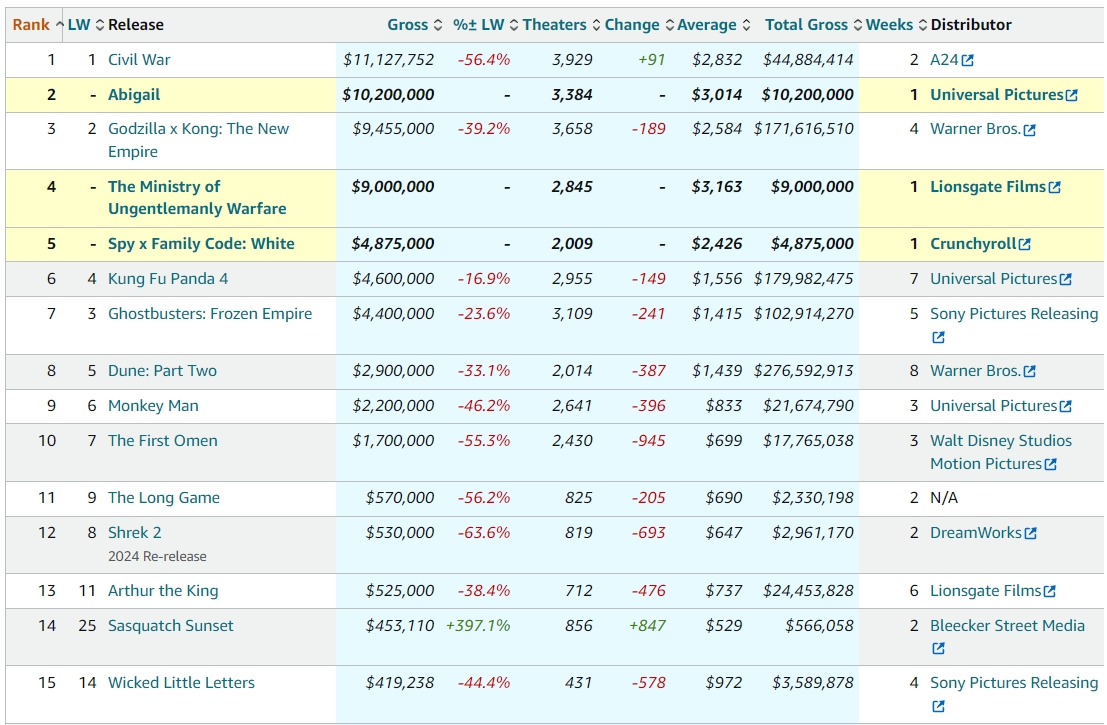Select Shrek 2 '2024 Re-release' note
This screenshot has height=725, width=1107.
coord(157,556)
